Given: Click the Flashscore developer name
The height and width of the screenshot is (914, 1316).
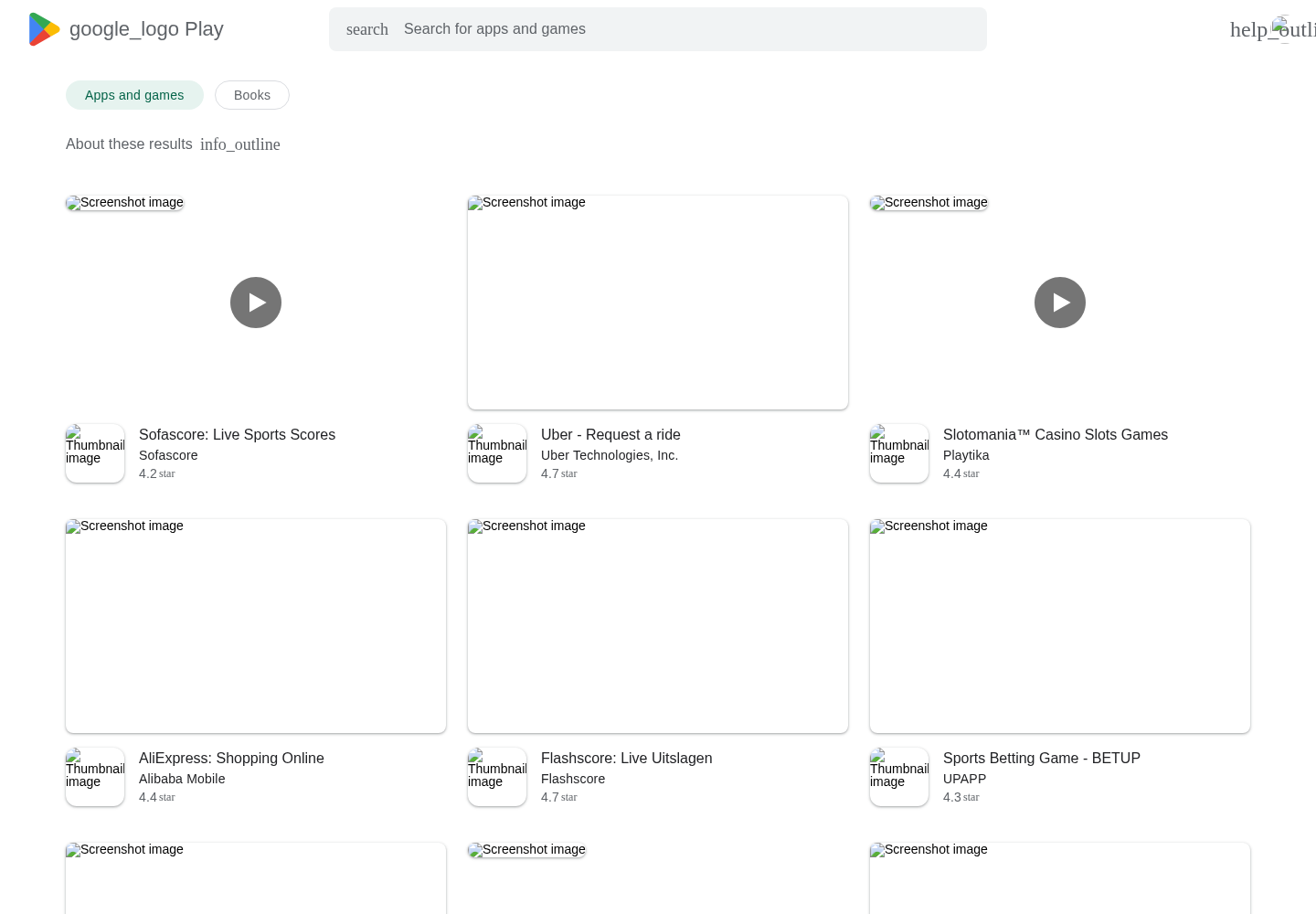Looking at the screenshot, I should 573,779.
